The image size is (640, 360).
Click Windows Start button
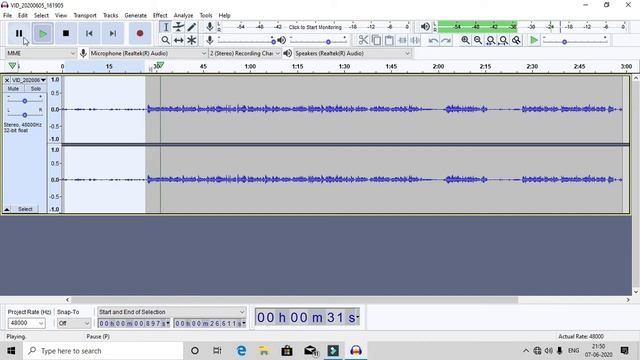(11, 351)
